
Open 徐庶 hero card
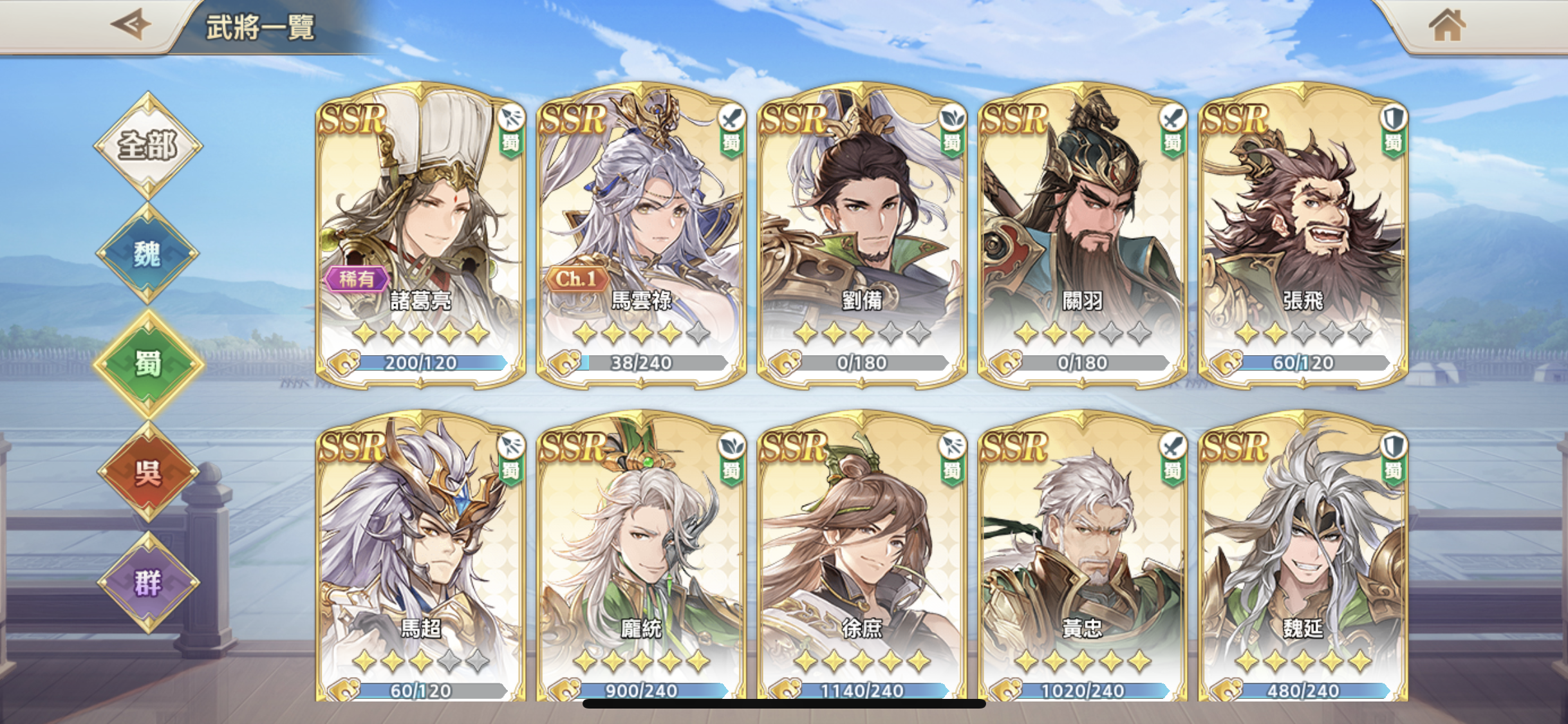click(x=862, y=557)
